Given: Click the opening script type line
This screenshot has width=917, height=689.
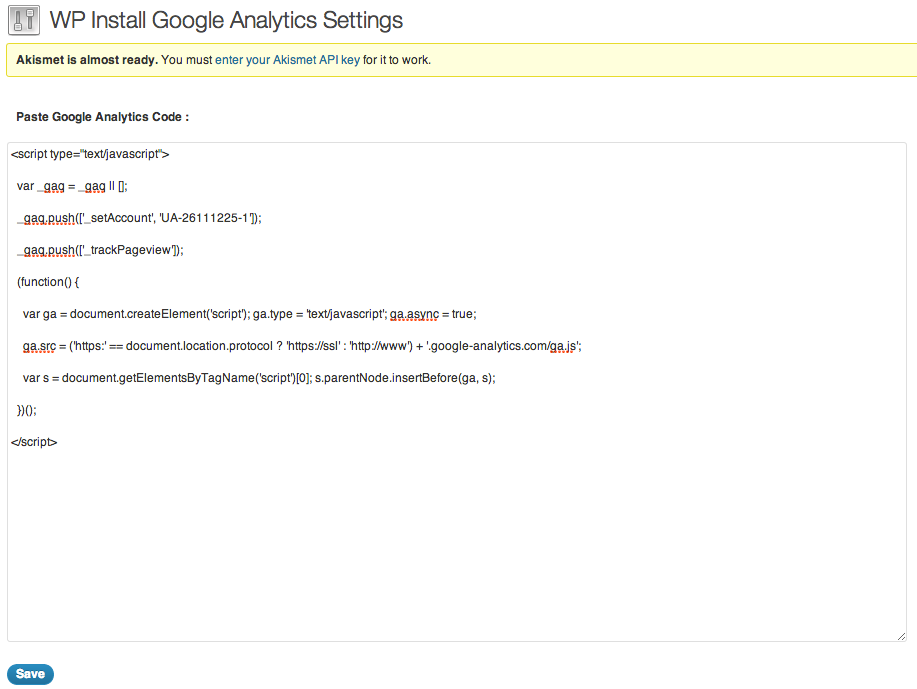Looking at the screenshot, I should click(x=90, y=154).
